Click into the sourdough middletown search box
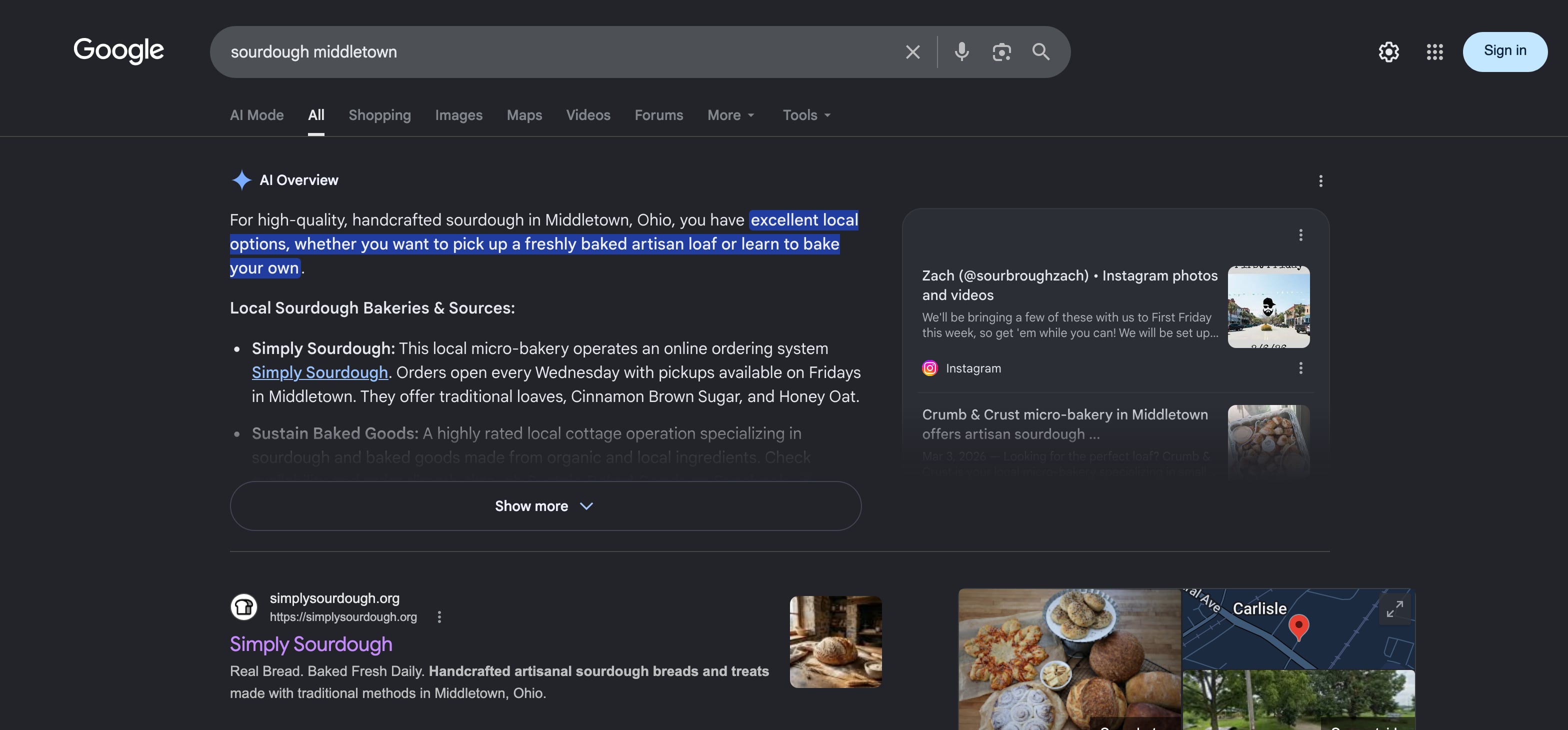Image resolution: width=1568 pixels, height=730 pixels. (x=560, y=52)
